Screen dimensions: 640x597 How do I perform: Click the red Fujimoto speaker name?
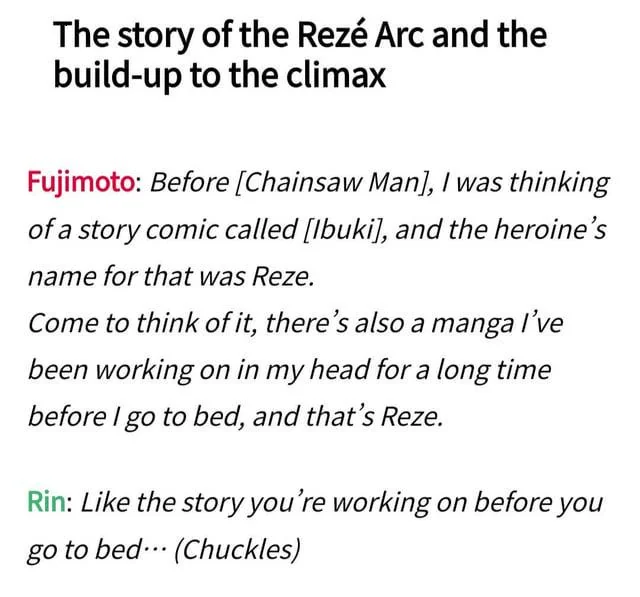click(x=81, y=183)
